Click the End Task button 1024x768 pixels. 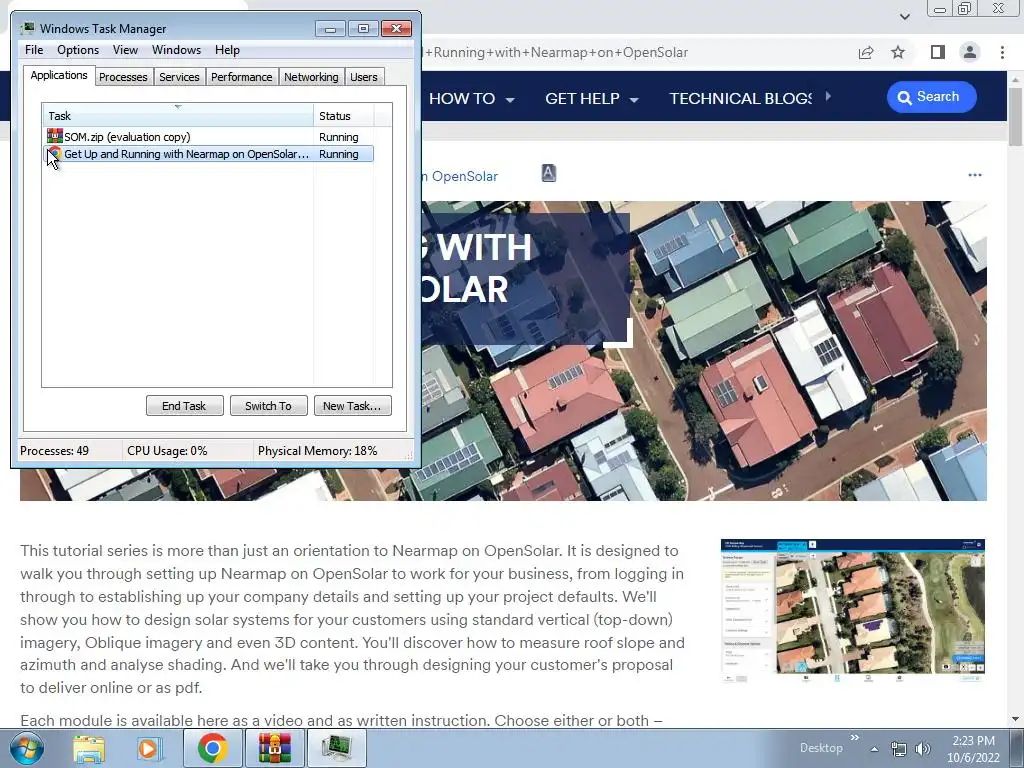tap(184, 406)
